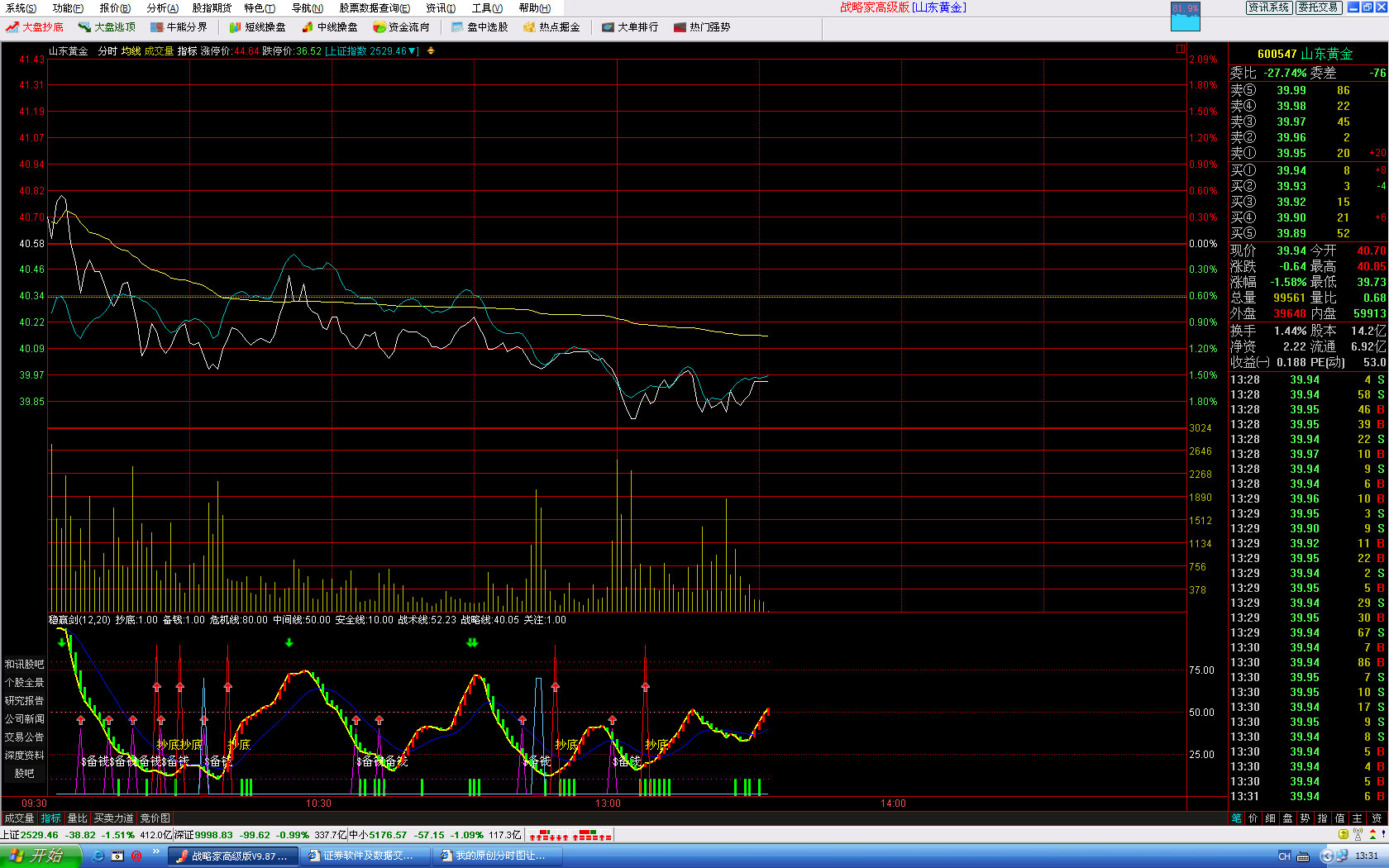Click the Windows 开始 start button
The height and width of the screenshot is (868, 1389).
pyautogui.click(x=41, y=856)
